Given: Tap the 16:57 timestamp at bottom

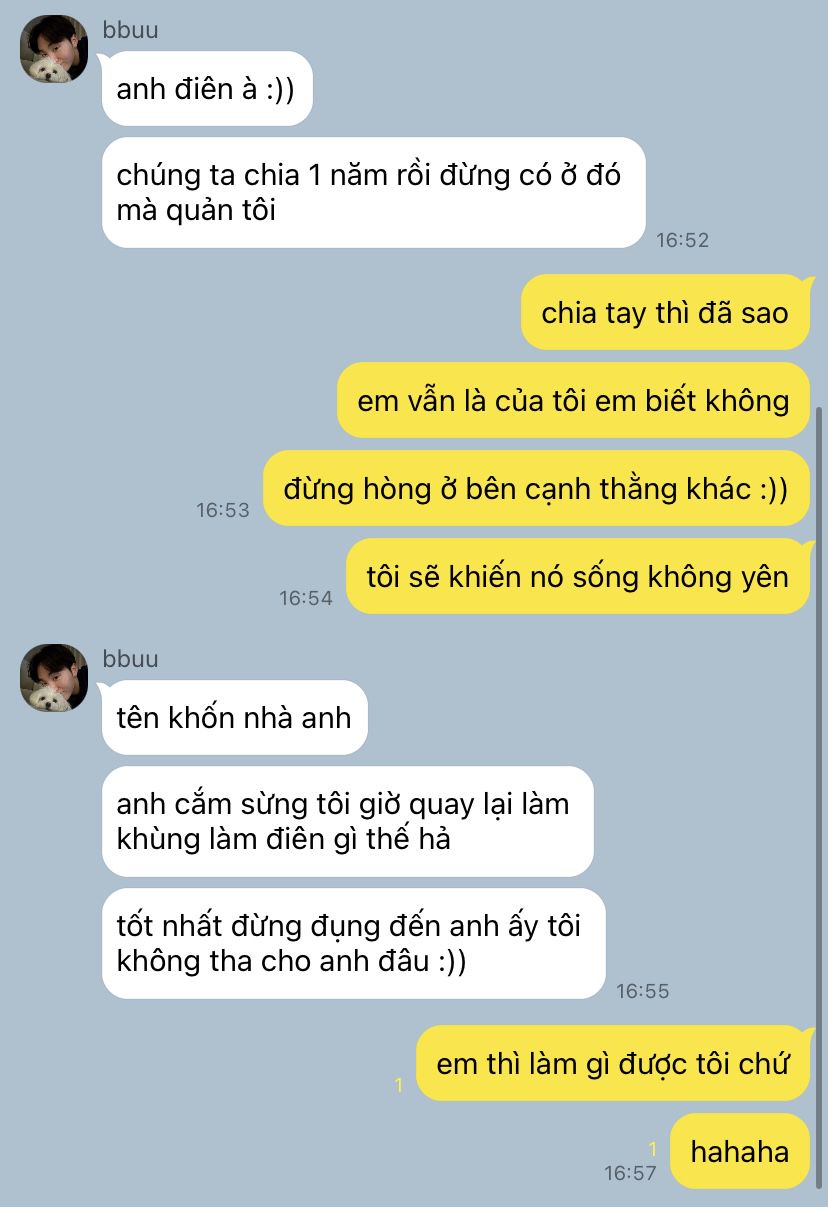Looking at the screenshot, I should (x=630, y=1173).
